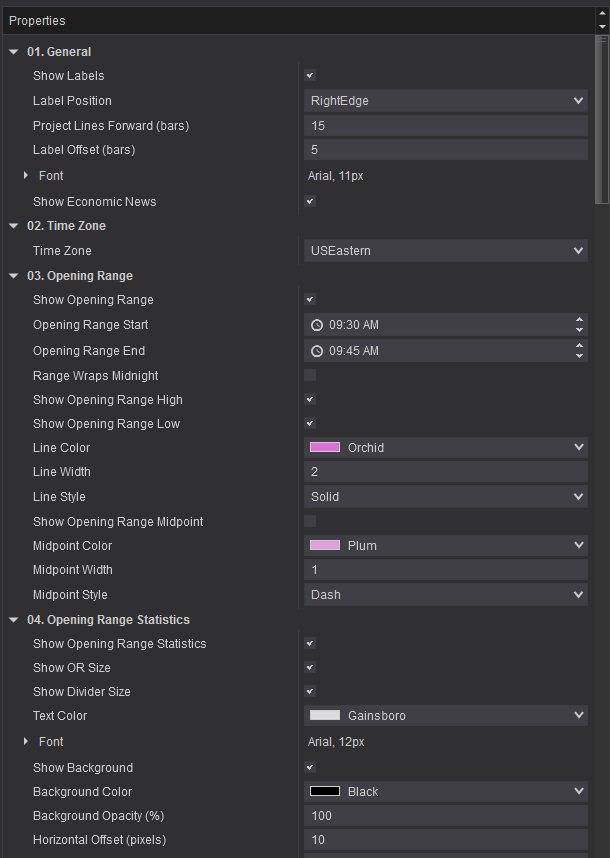Toggle the Show Economic News checkbox
Image resolution: width=610 pixels, height=858 pixels.
(310, 201)
